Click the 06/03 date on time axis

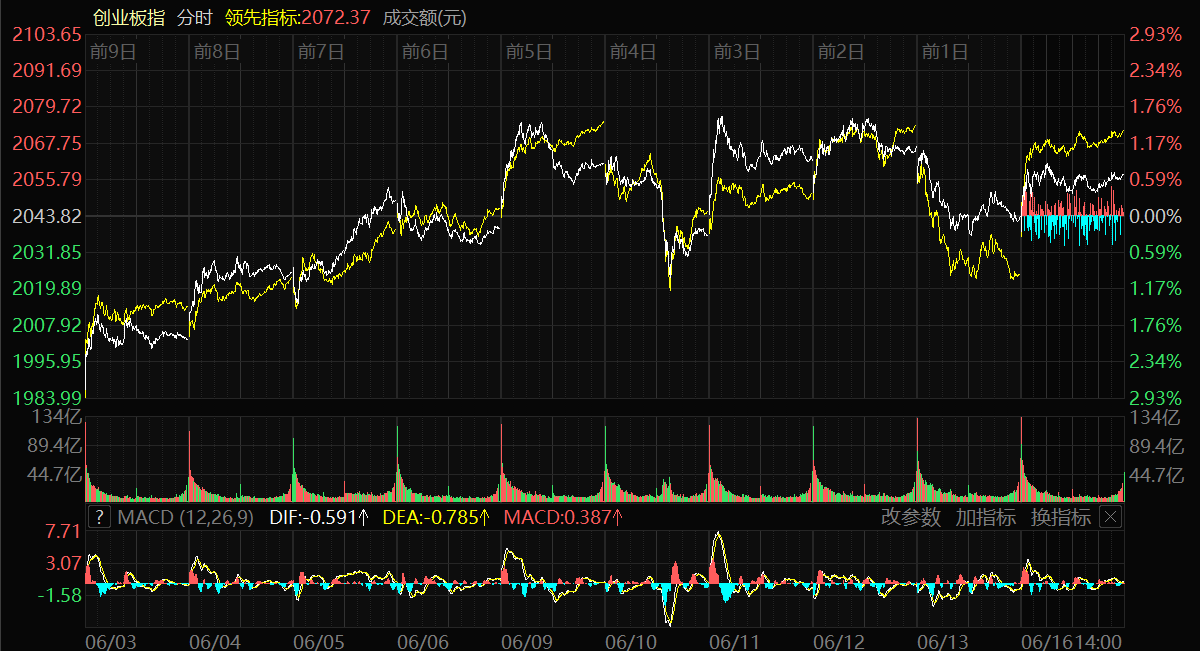(110, 640)
